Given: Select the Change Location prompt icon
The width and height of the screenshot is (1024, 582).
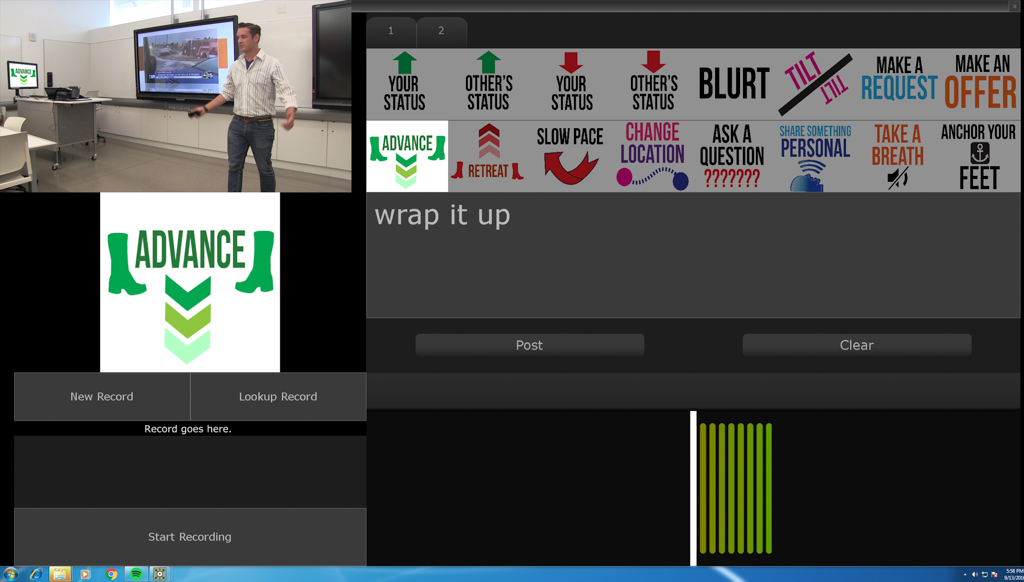Looking at the screenshot, I should (x=652, y=155).
